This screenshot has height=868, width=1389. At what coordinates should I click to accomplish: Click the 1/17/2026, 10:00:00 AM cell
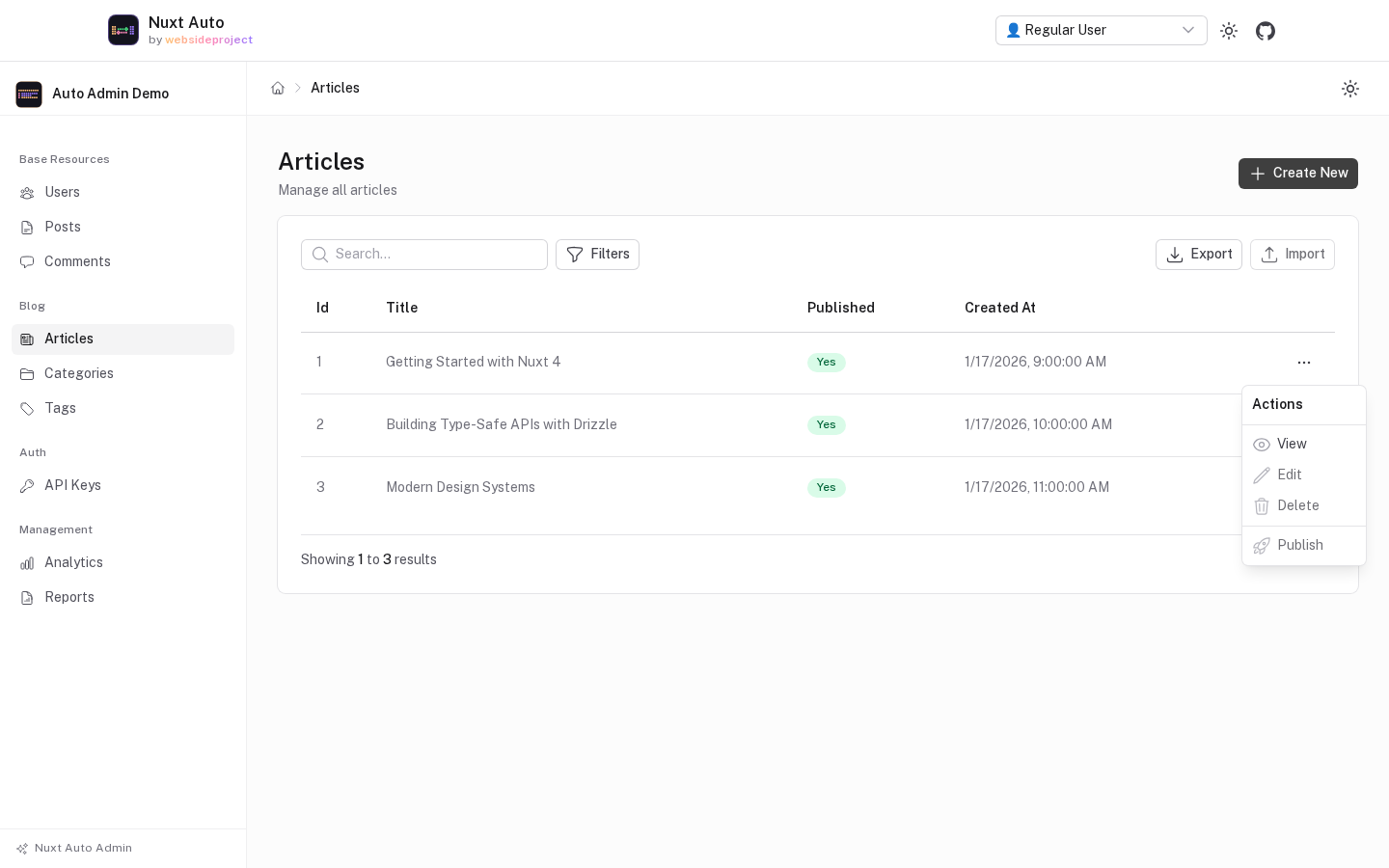(x=1039, y=425)
